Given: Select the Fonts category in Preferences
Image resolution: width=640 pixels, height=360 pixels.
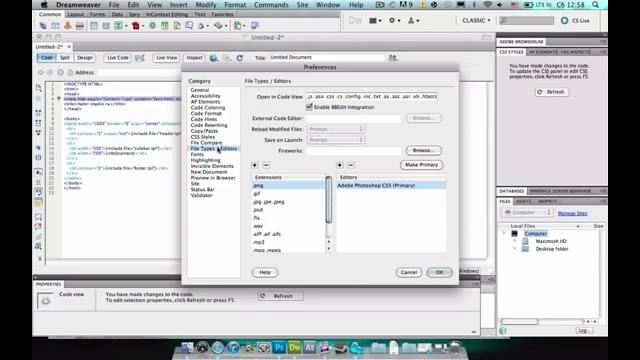Looking at the screenshot, I should 197,154.
